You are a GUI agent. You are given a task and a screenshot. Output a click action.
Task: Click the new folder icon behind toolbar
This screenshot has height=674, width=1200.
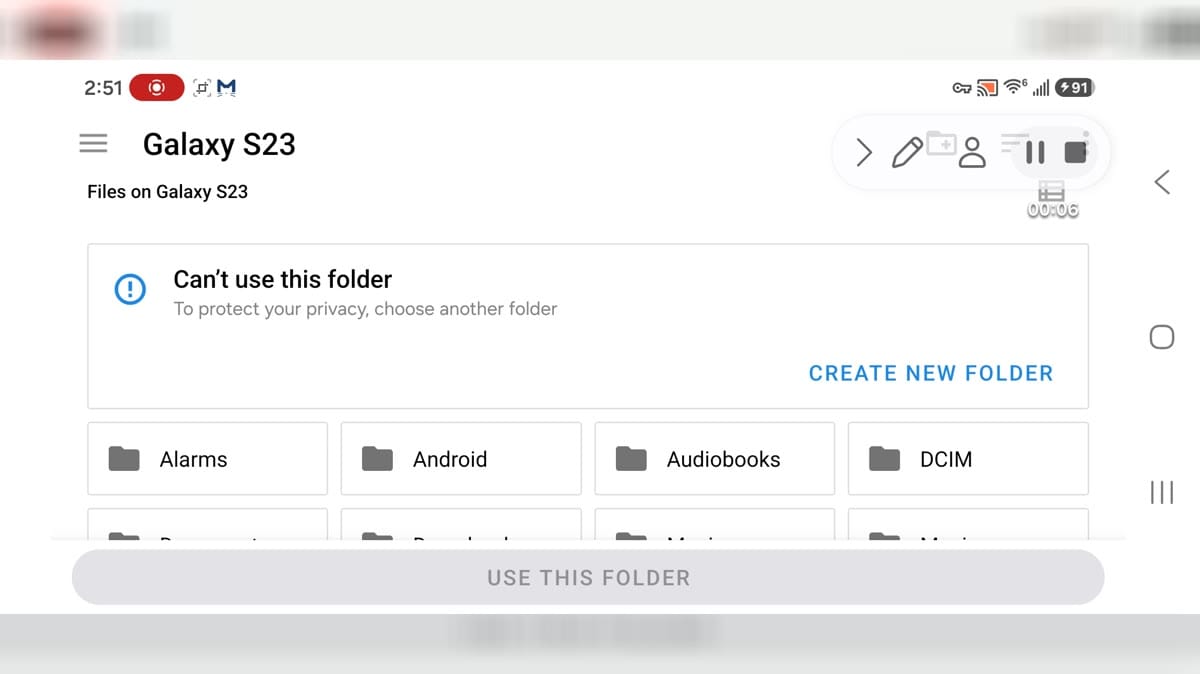(x=941, y=143)
